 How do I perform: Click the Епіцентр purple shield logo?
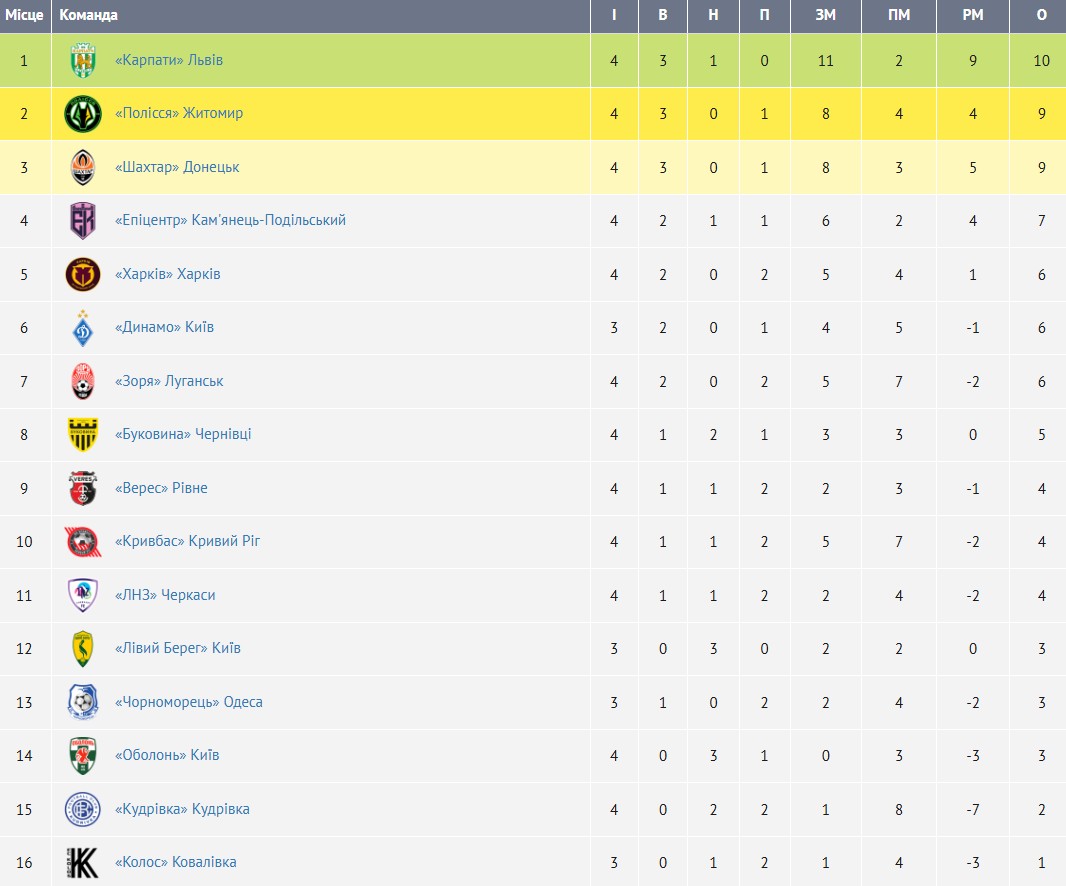pos(83,220)
